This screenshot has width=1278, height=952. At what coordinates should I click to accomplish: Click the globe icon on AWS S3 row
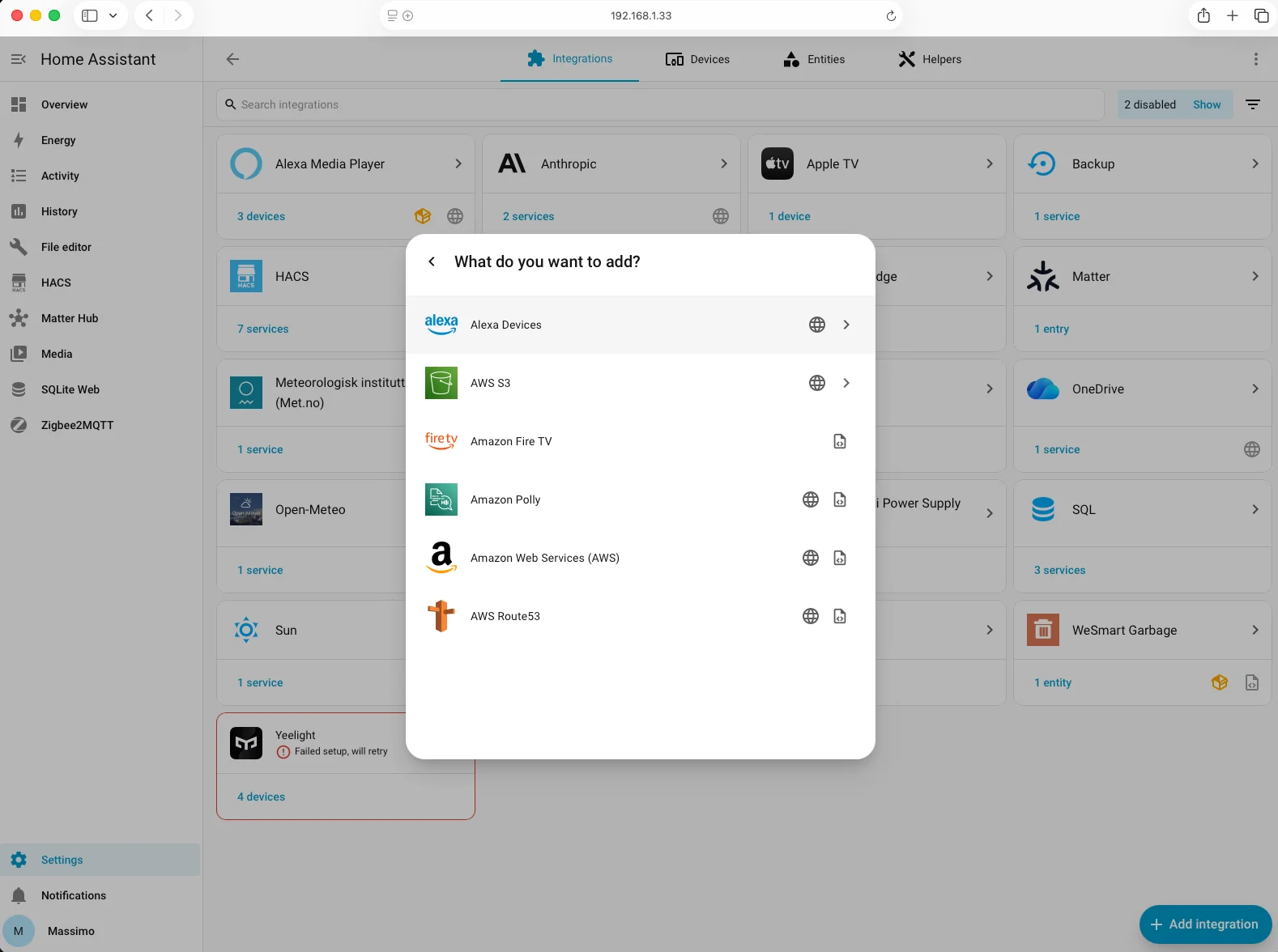coord(817,383)
